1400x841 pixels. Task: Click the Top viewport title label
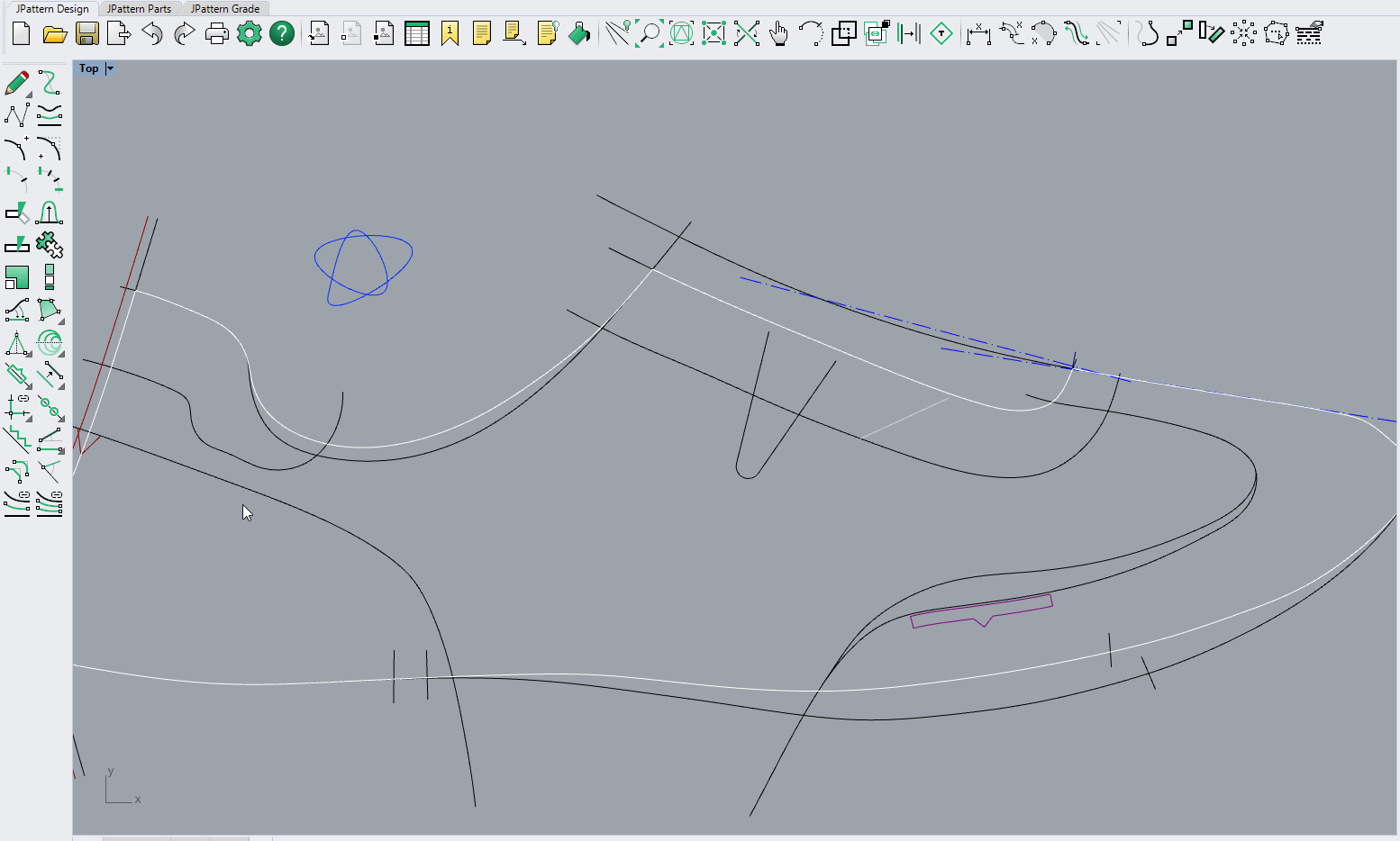click(x=88, y=68)
